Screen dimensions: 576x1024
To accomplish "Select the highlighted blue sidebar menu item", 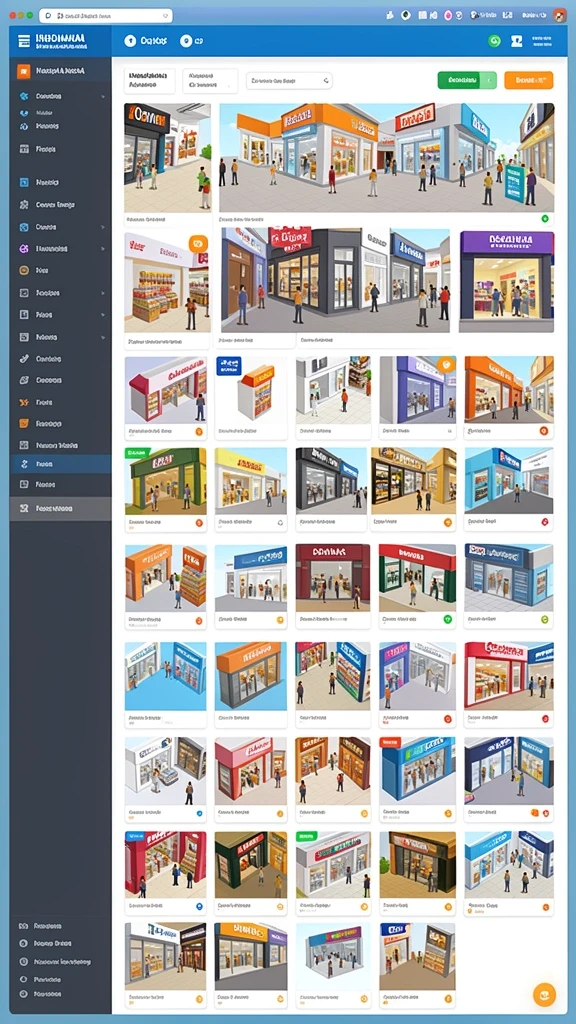I will pos(60,464).
